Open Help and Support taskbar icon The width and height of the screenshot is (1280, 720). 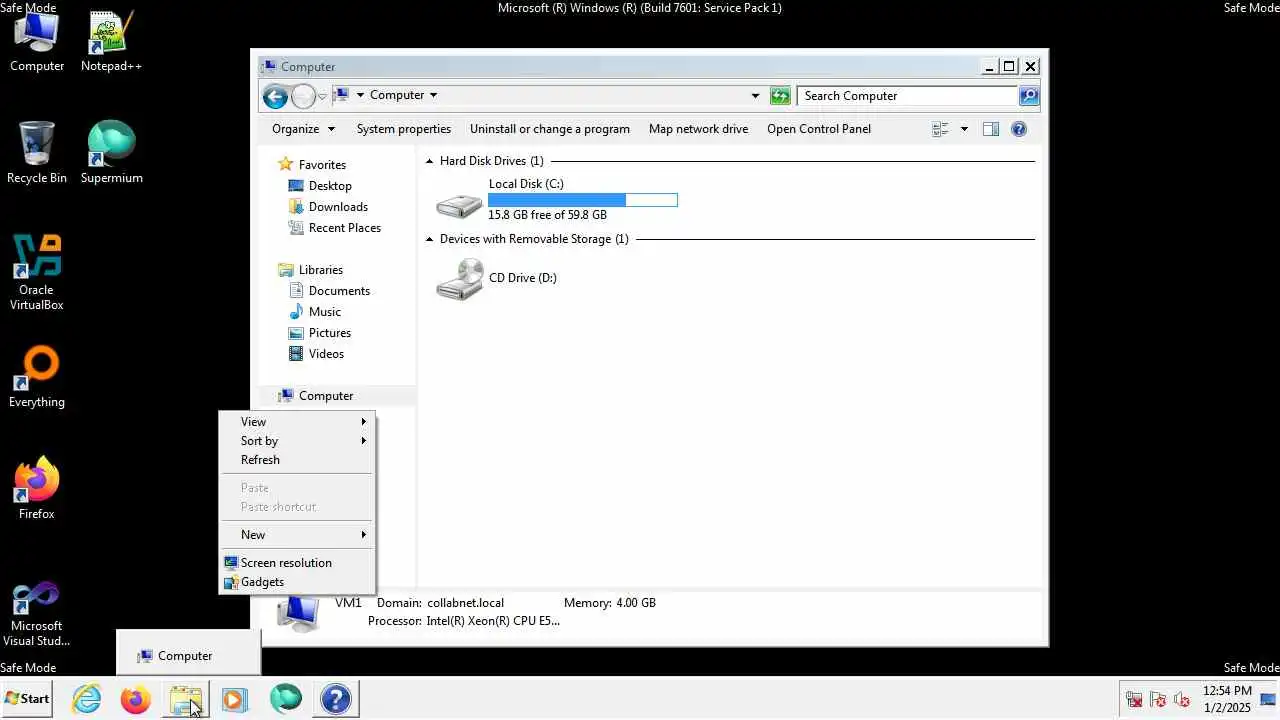click(x=336, y=699)
